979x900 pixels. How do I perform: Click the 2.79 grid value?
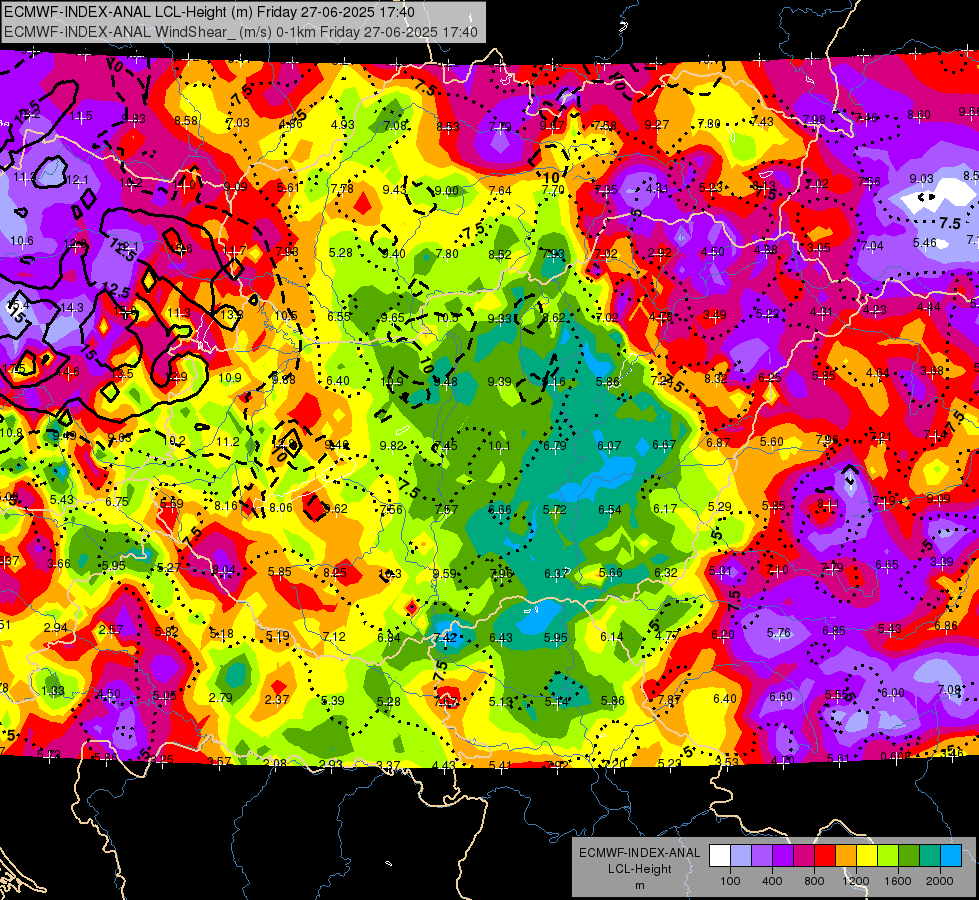220,698
